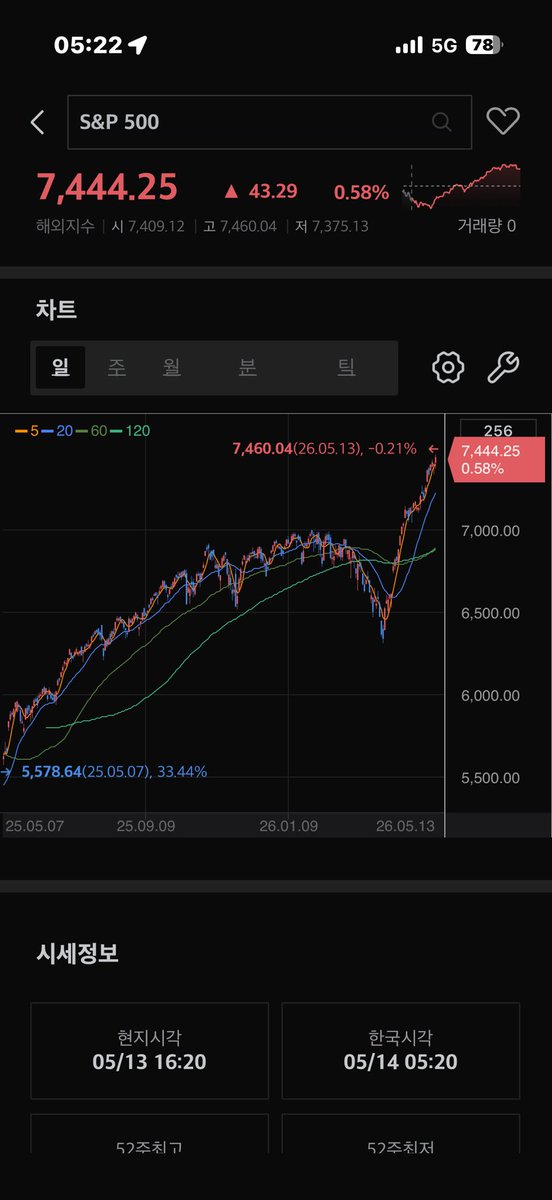
Task: Tap the 거래량 0 volume text
Action: coord(486,226)
